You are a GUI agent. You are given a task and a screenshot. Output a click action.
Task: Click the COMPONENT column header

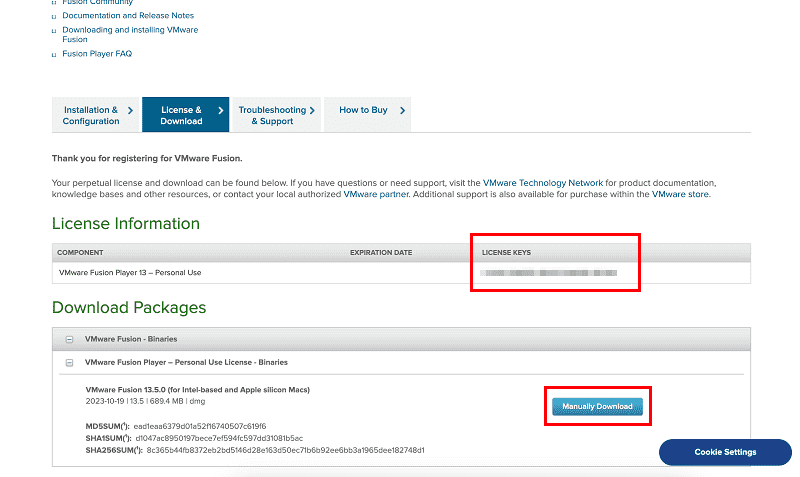[x=80, y=253]
